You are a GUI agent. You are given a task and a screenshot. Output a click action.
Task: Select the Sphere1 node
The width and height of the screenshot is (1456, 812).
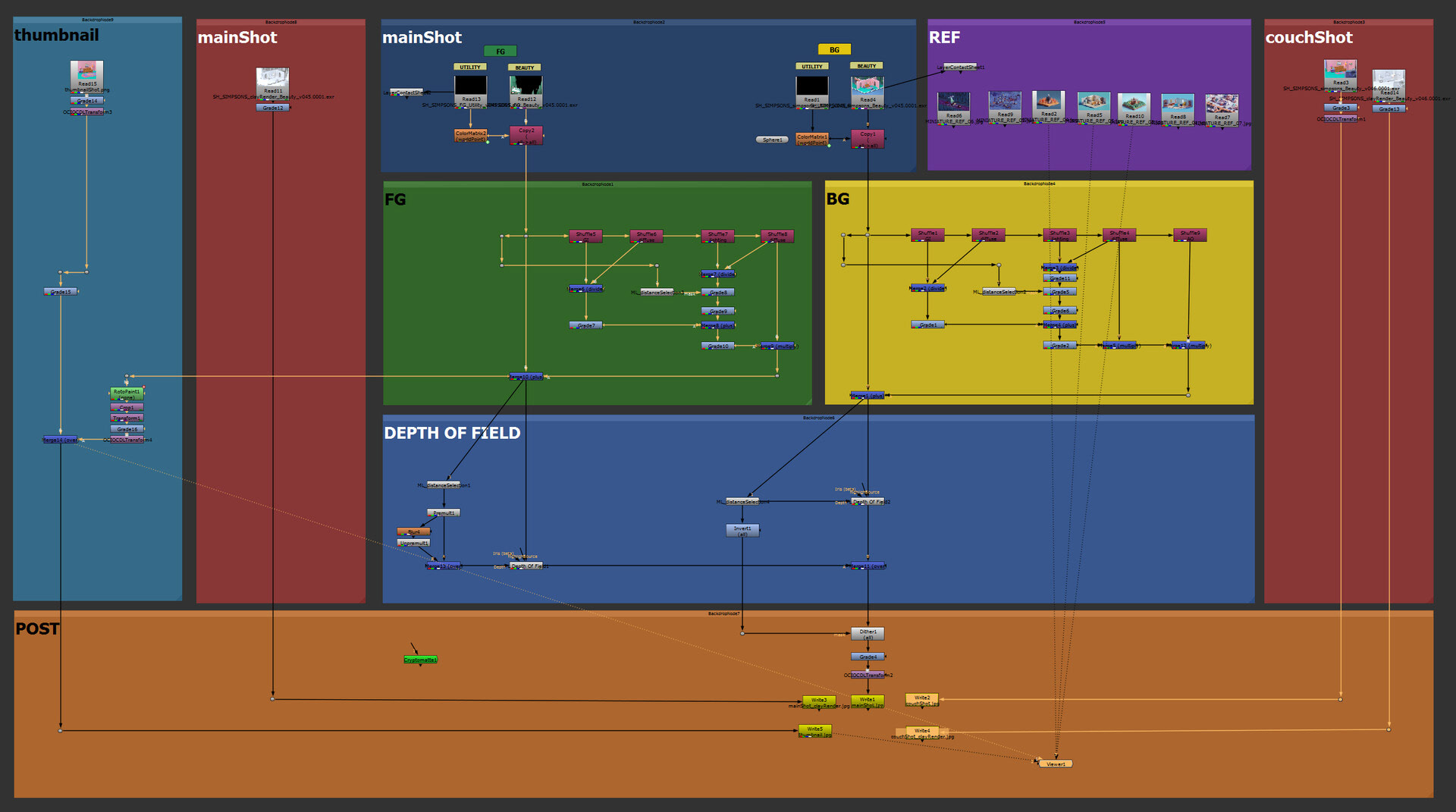tap(772, 140)
